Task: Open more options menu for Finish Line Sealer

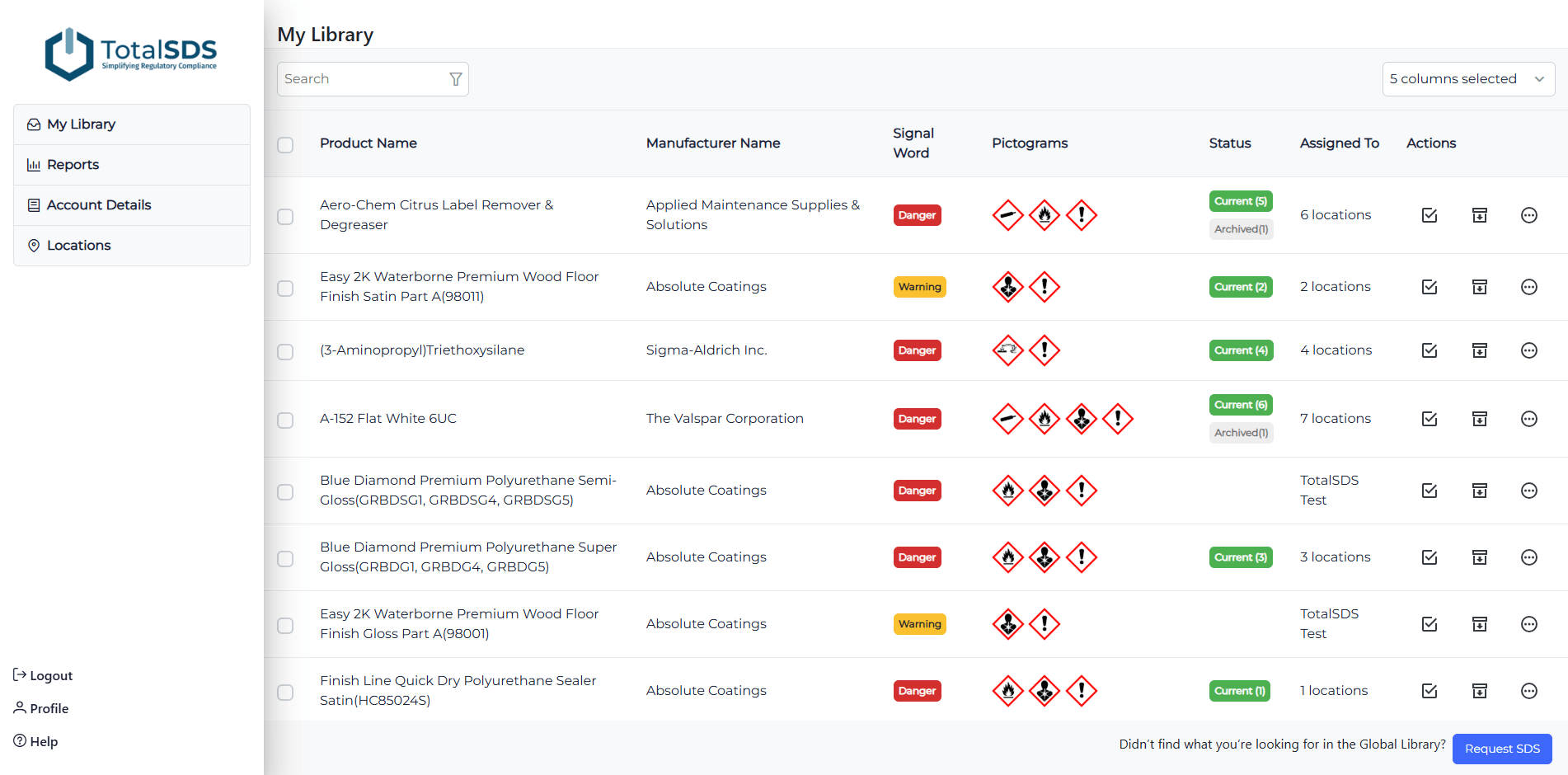Action: (1528, 691)
